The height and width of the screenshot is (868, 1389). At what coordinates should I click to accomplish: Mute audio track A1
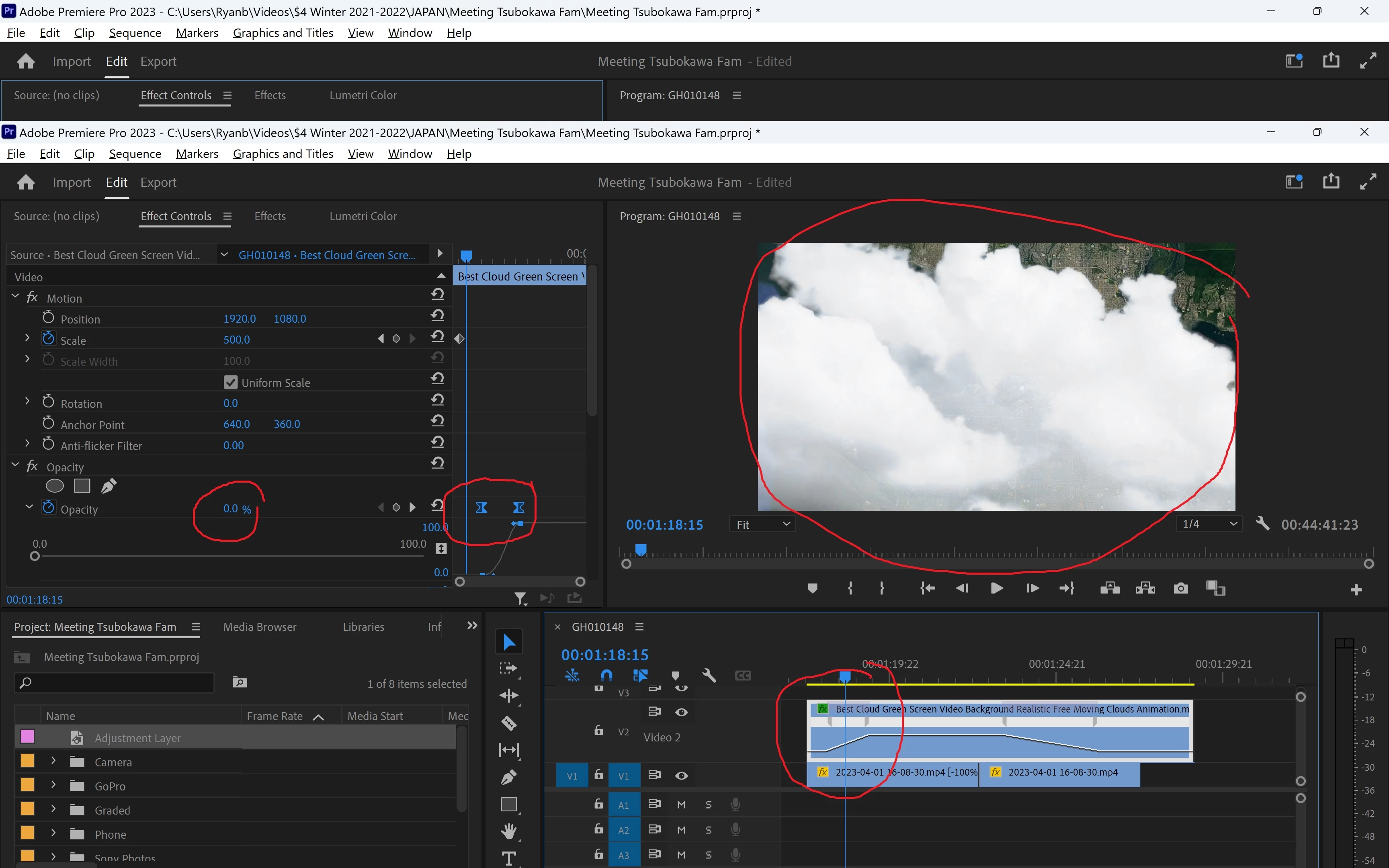(681, 805)
